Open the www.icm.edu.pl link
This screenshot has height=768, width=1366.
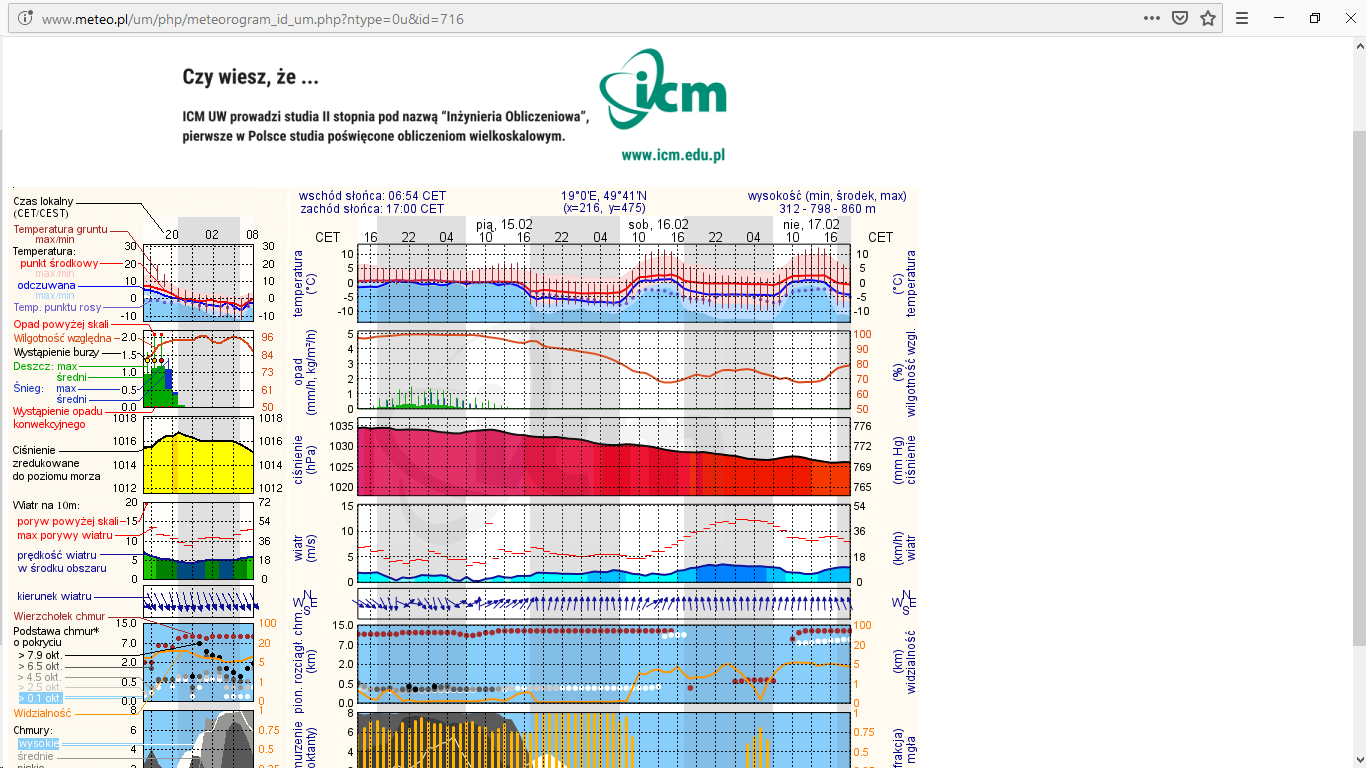[673, 155]
